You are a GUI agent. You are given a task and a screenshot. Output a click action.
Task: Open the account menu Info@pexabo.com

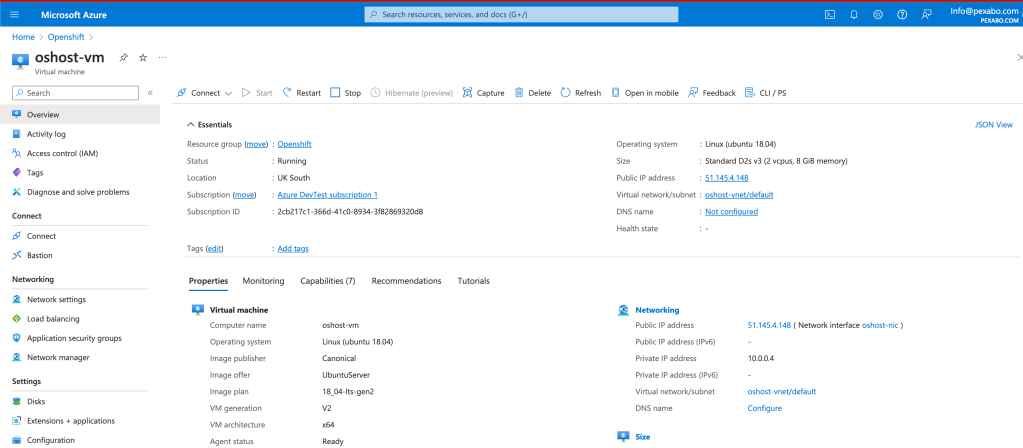[983, 14]
